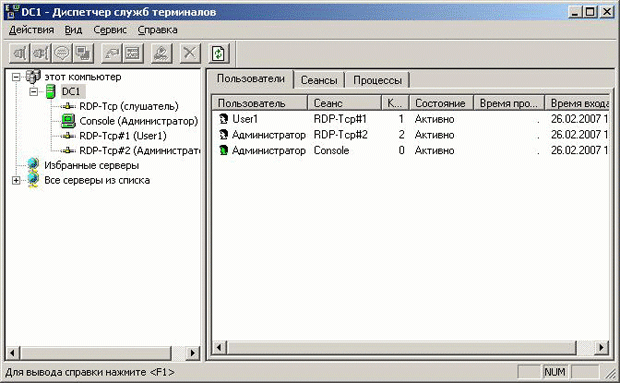Image resolution: width=620 pixels, height=383 pixels.
Task: Click the right arrow of user list scrollbar
Action: point(602,347)
